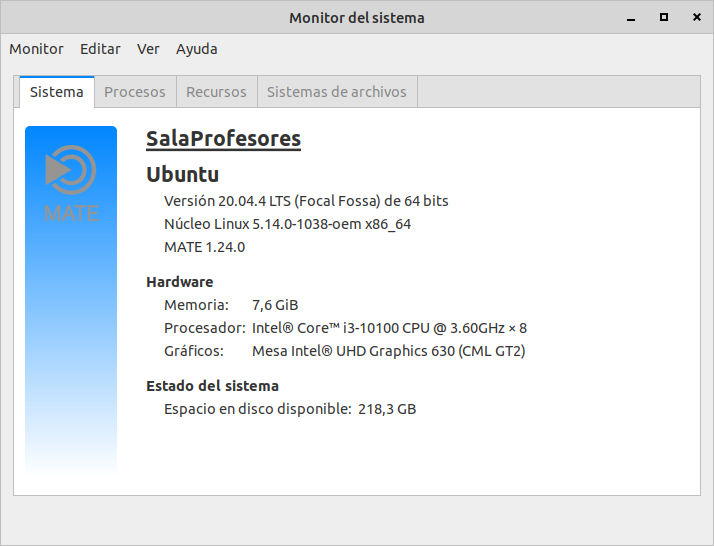Open the Editar menu
The height and width of the screenshot is (546, 714).
pyautogui.click(x=100, y=49)
